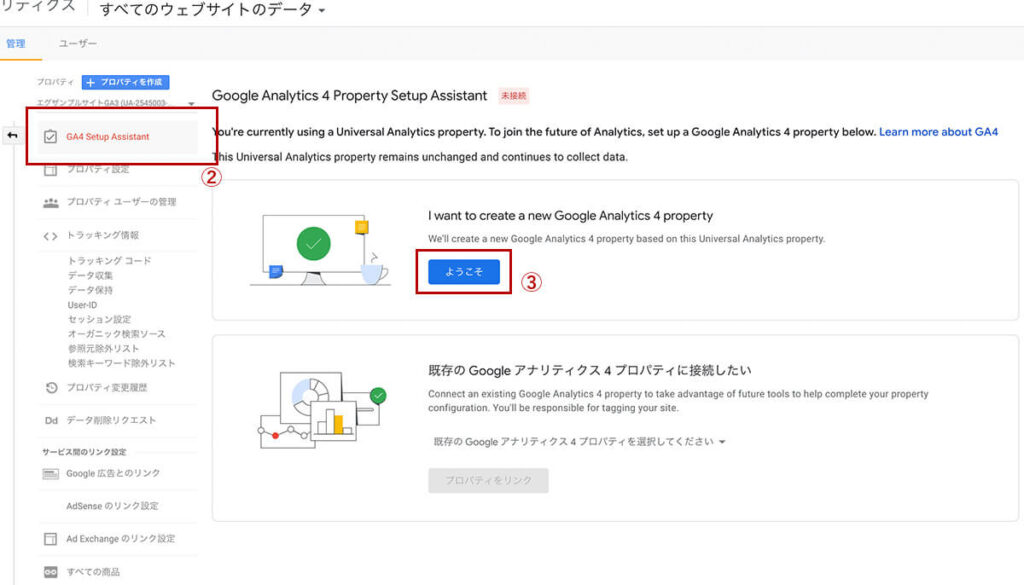Click the プロパティ設定 window icon
Viewport: 1024px width, 585px height.
[x=50, y=170]
